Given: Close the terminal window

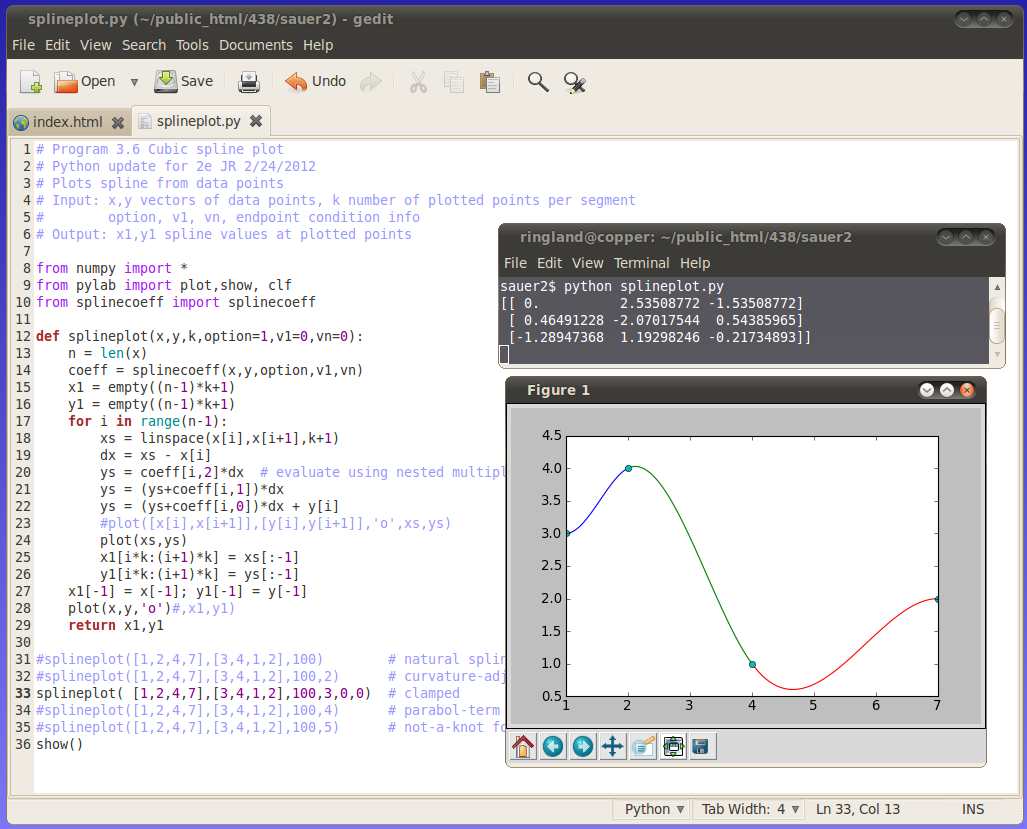Looking at the screenshot, I should (x=985, y=237).
